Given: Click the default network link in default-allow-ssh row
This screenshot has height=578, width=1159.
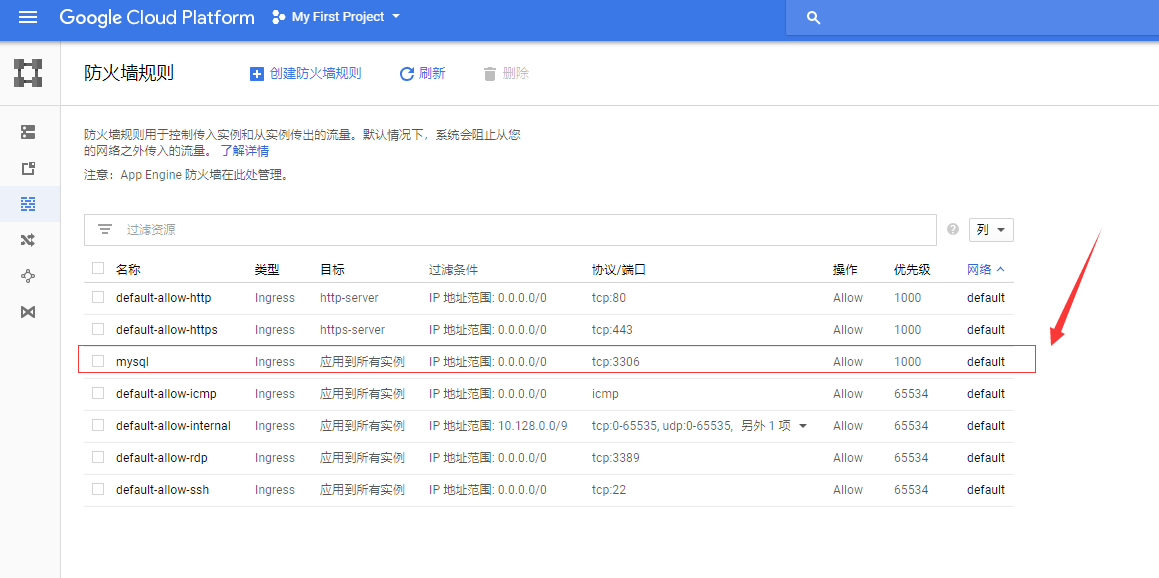Looking at the screenshot, I should [x=985, y=489].
